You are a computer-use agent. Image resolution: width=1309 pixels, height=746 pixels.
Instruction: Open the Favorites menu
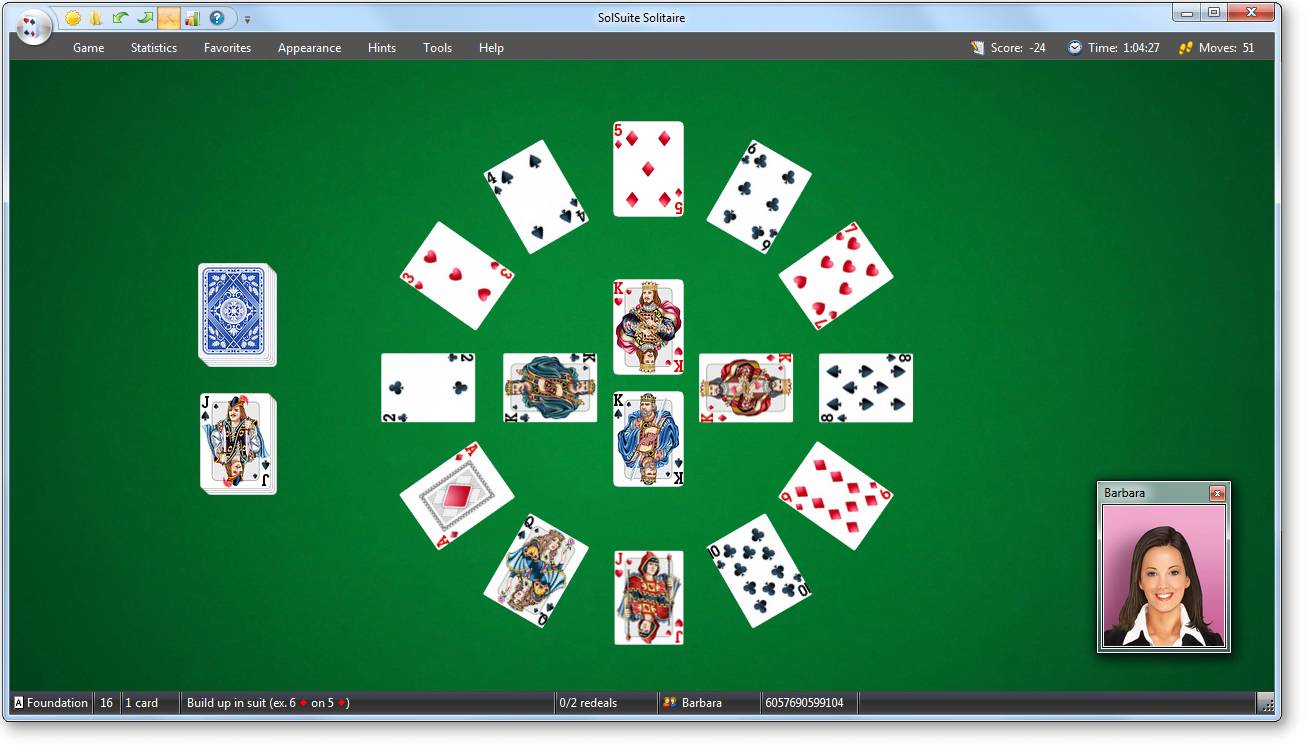coord(227,47)
